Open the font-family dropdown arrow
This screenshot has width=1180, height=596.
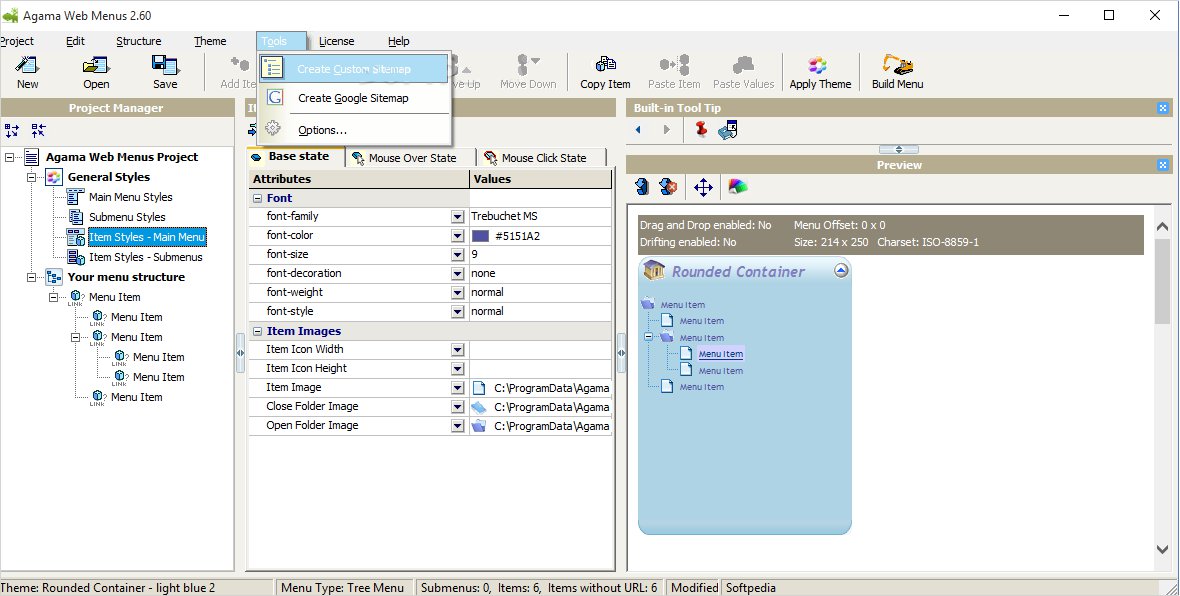coord(457,217)
